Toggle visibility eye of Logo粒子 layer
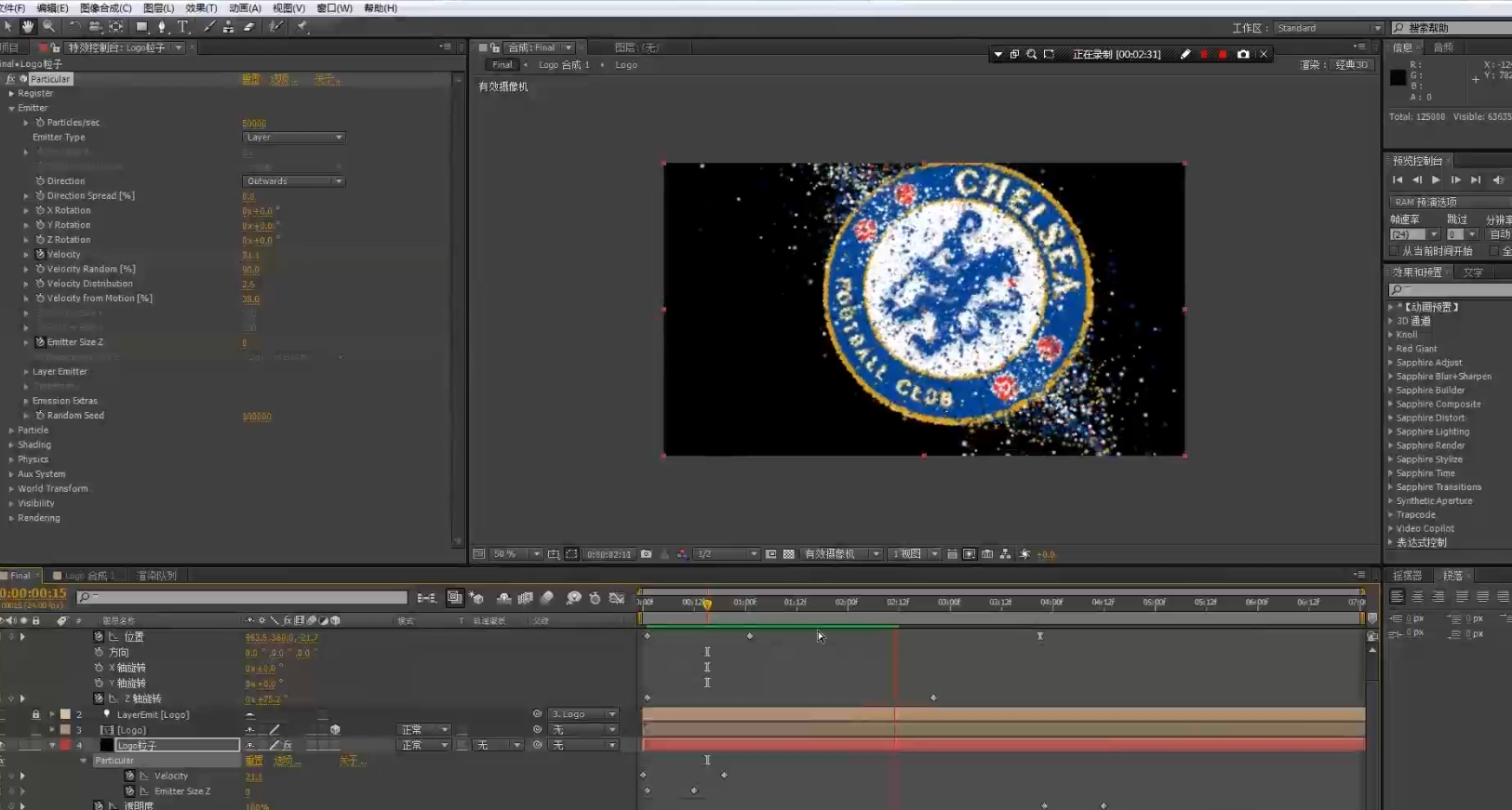This screenshot has height=810, width=1512. click(4, 745)
